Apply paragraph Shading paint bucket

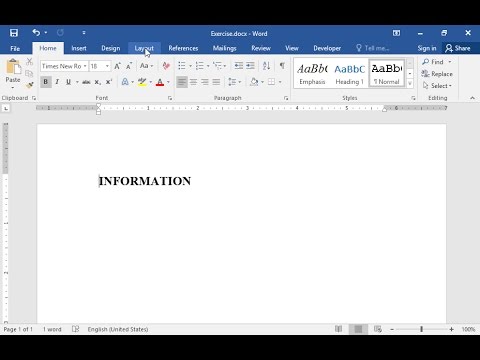pos(254,82)
